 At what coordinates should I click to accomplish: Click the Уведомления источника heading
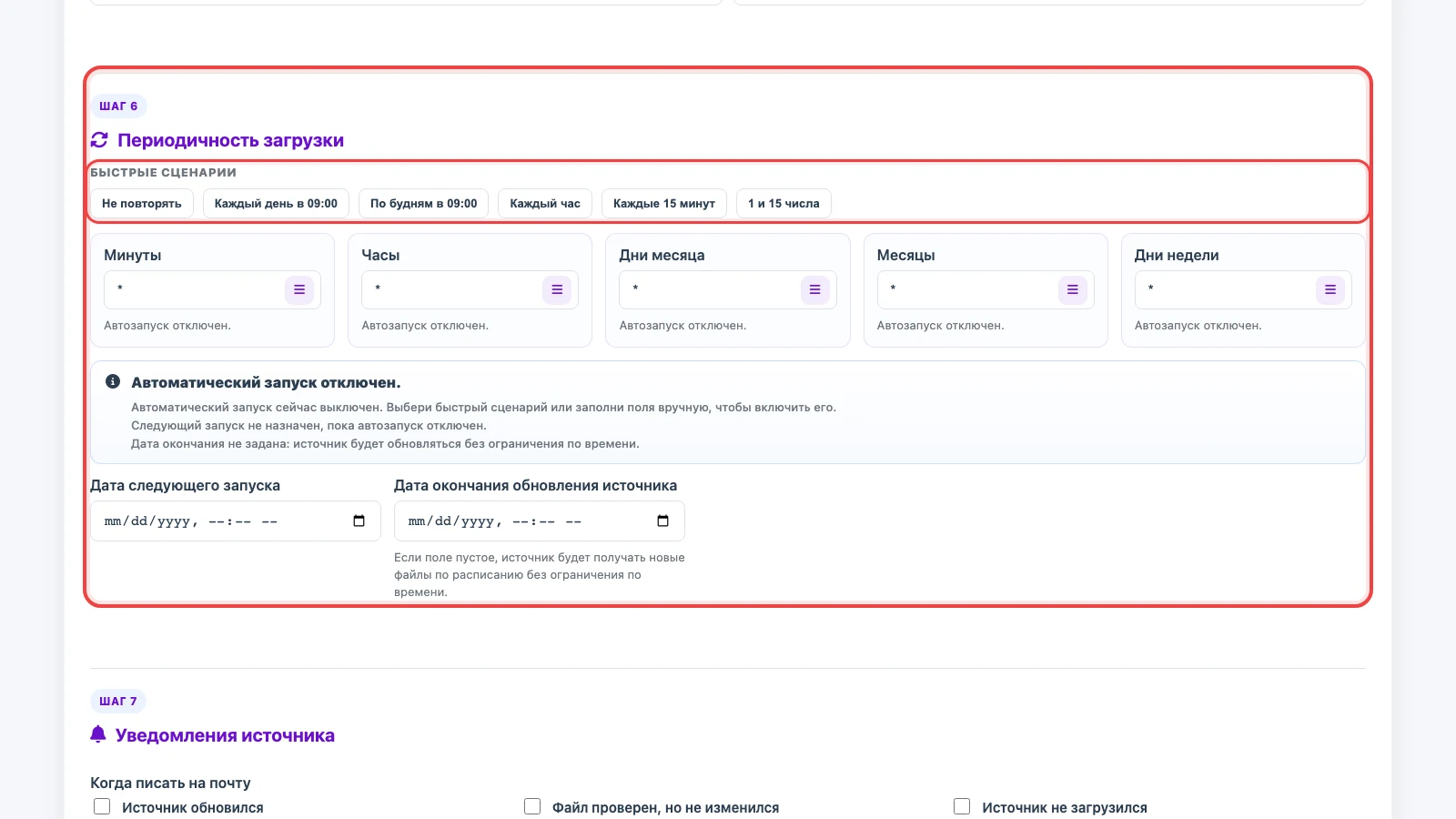pyautogui.click(x=225, y=735)
